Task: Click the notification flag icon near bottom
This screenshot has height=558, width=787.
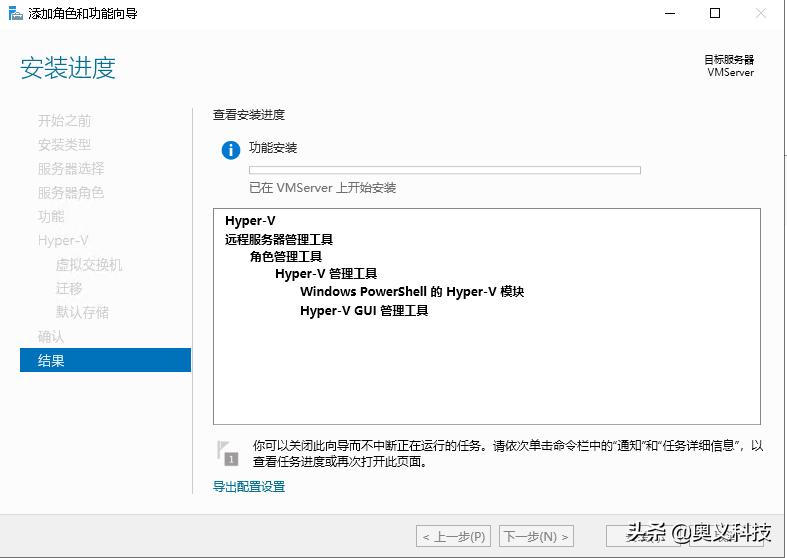Action: tap(227, 453)
